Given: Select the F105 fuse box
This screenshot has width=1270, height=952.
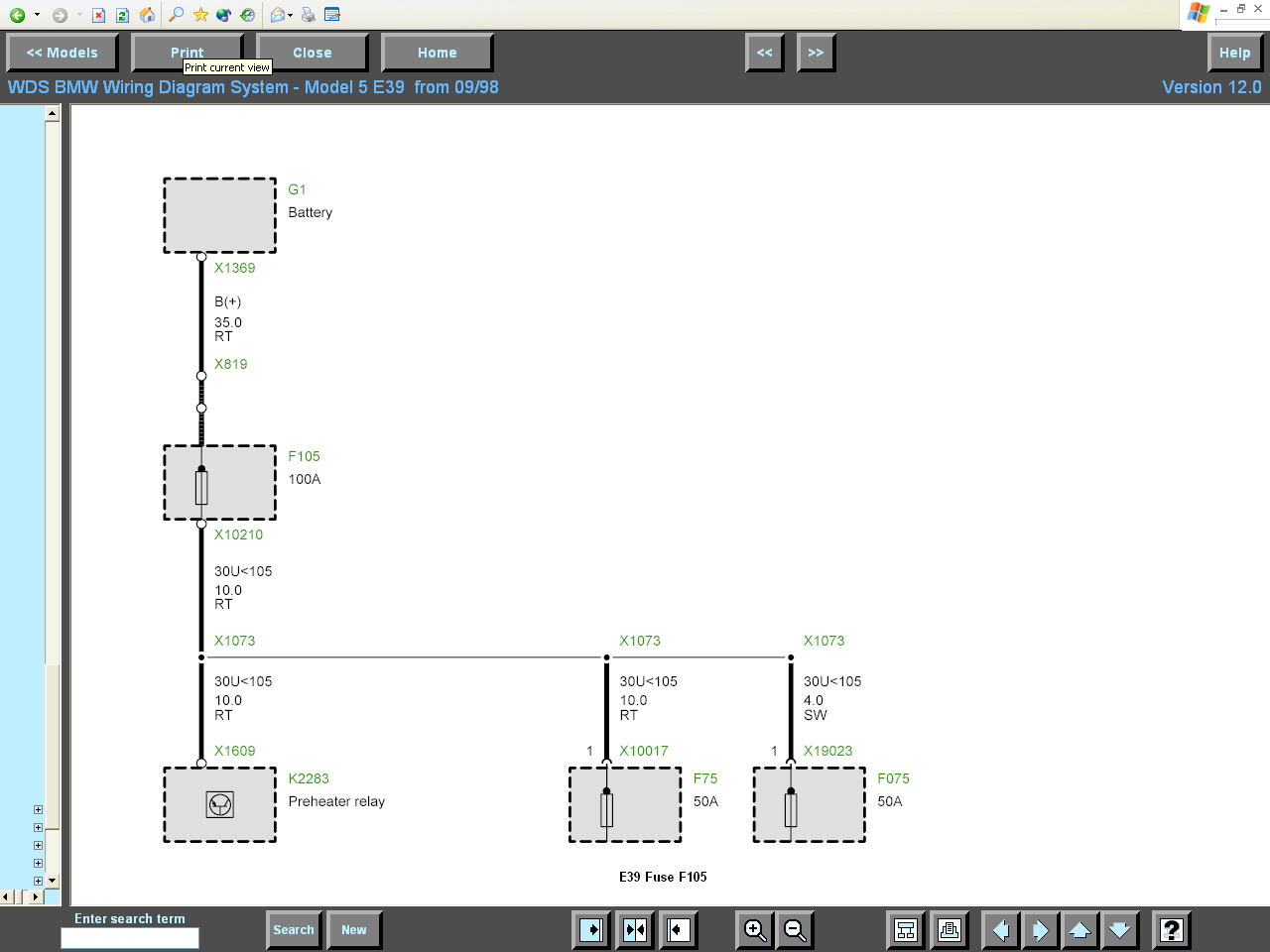Looking at the screenshot, I should (x=220, y=482).
